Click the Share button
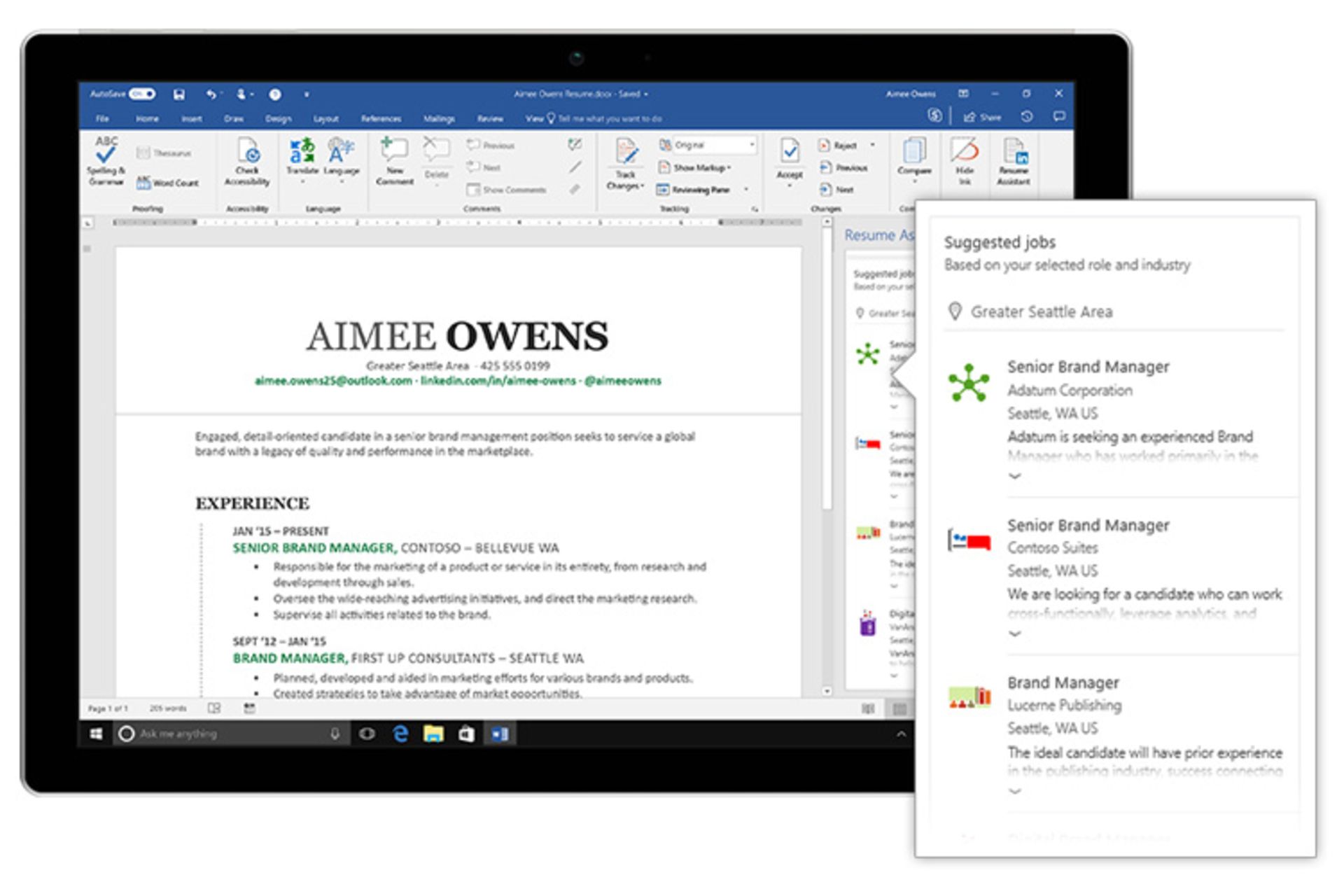 [x=982, y=117]
